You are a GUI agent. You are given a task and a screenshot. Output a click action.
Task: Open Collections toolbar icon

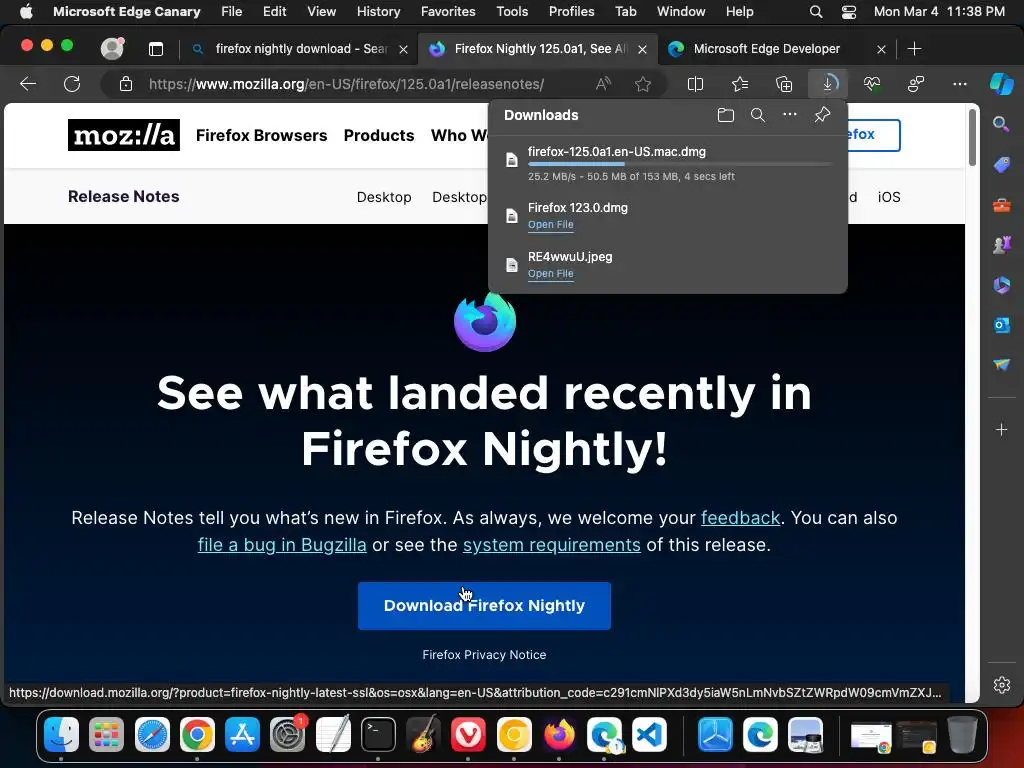pos(784,84)
